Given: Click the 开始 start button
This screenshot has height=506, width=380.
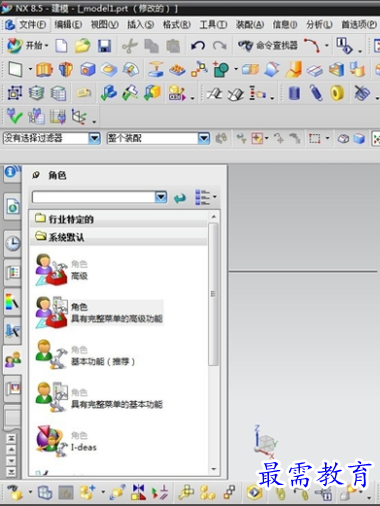Looking at the screenshot, I should tap(27, 45).
